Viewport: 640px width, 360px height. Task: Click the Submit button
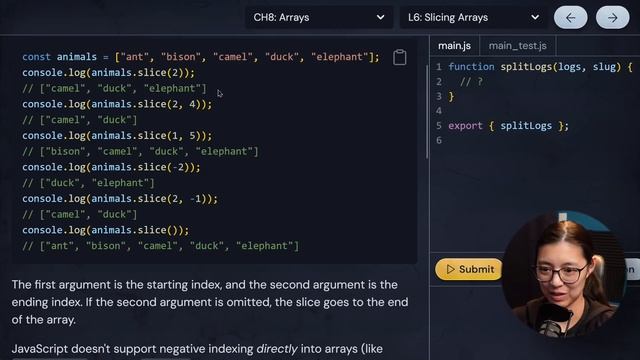469,269
